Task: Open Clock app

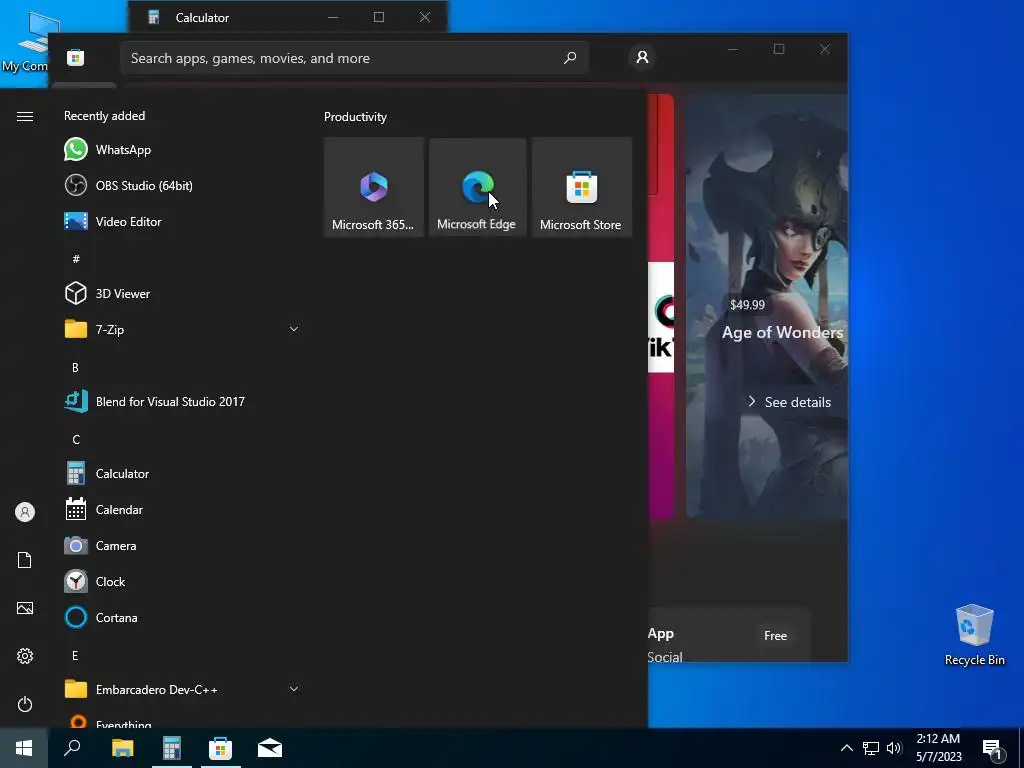Action: tap(183, 581)
